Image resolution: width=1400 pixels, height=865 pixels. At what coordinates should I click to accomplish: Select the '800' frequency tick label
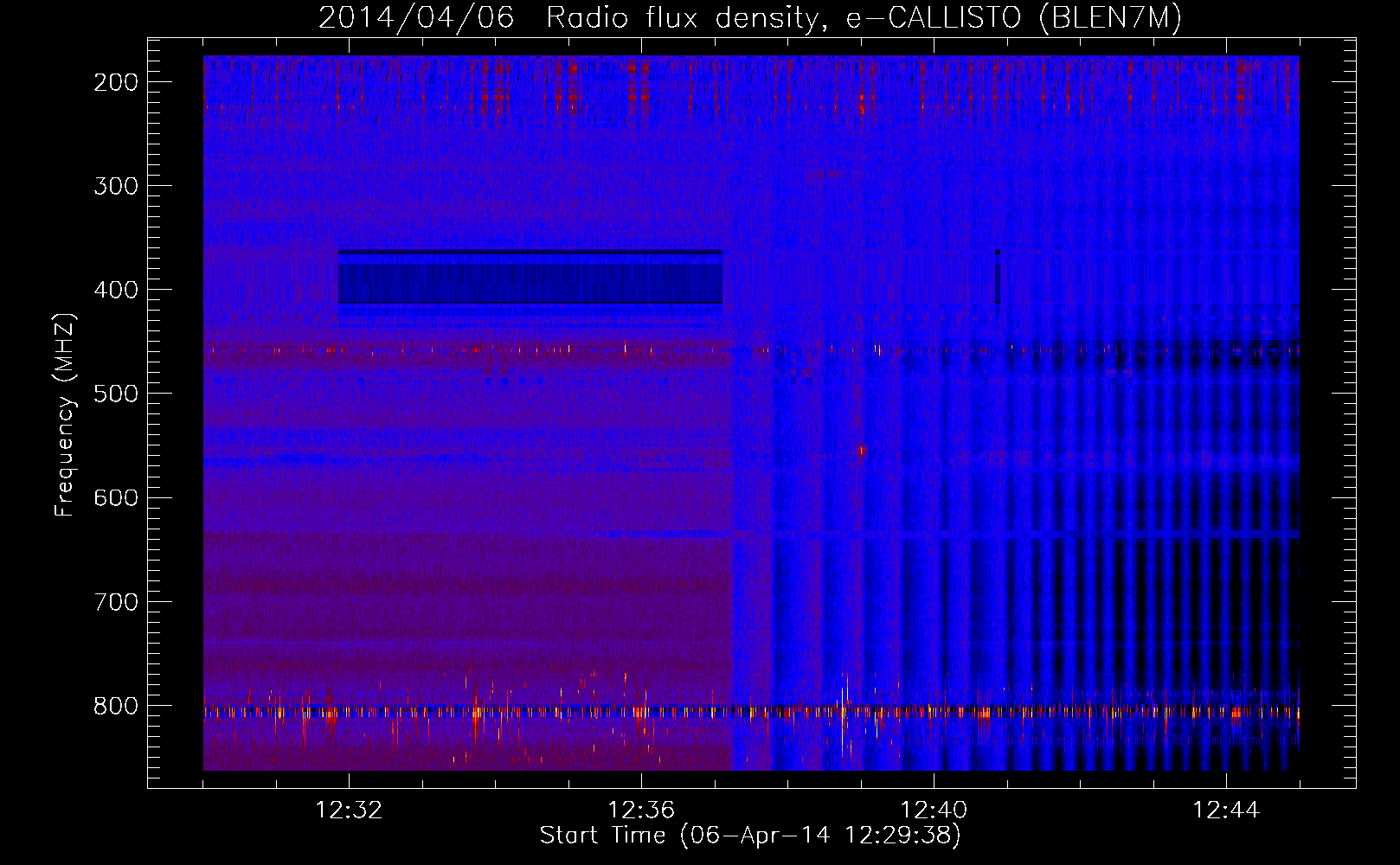tap(116, 706)
